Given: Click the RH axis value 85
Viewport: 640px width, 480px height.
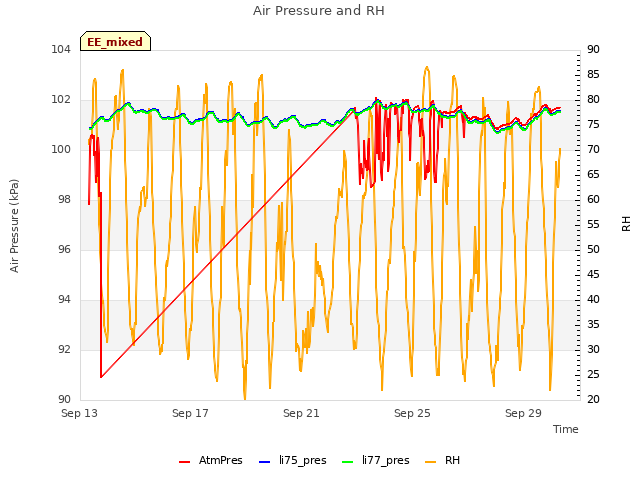Looking at the screenshot, I should [593, 74].
